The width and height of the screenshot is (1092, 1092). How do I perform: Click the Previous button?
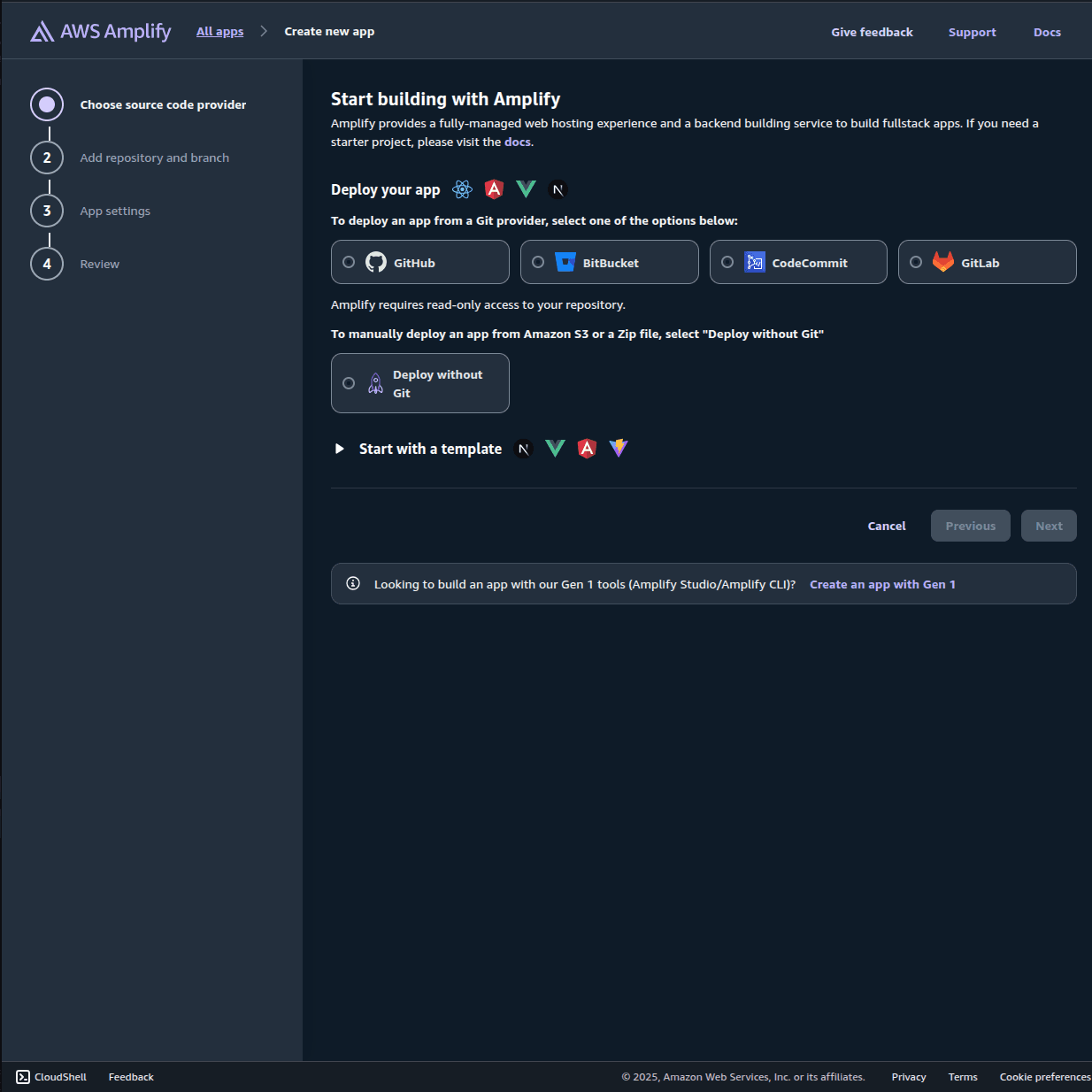971,526
